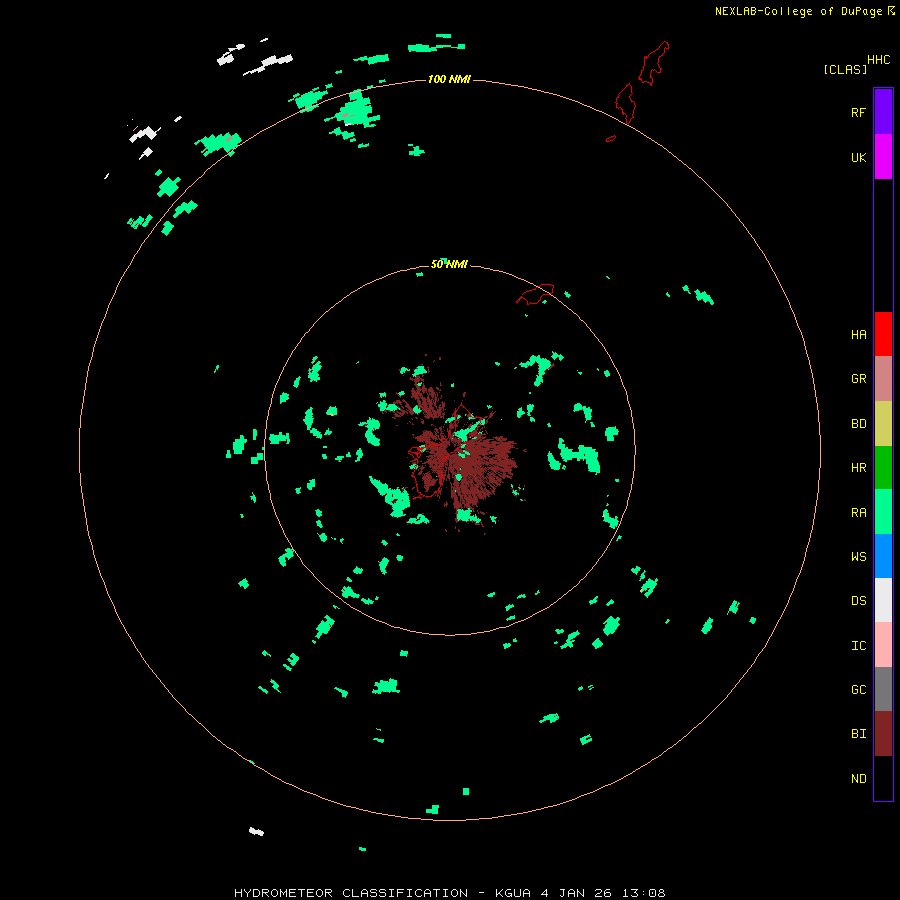Pick the RA light green legend swatch
Image resolution: width=900 pixels, height=900 pixels.
pyautogui.click(x=883, y=512)
